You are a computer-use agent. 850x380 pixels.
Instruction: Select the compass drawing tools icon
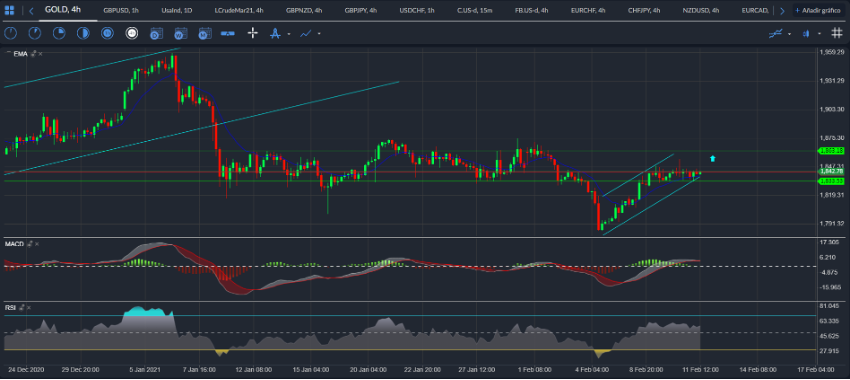[x=275, y=34]
